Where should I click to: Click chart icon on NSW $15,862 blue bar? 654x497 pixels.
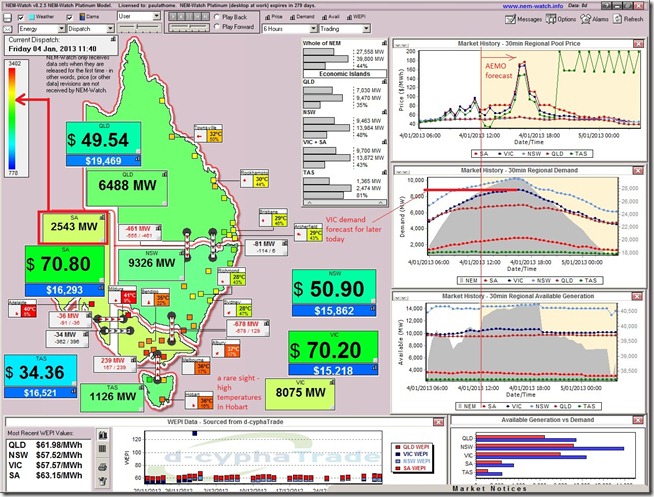pos(372,309)
